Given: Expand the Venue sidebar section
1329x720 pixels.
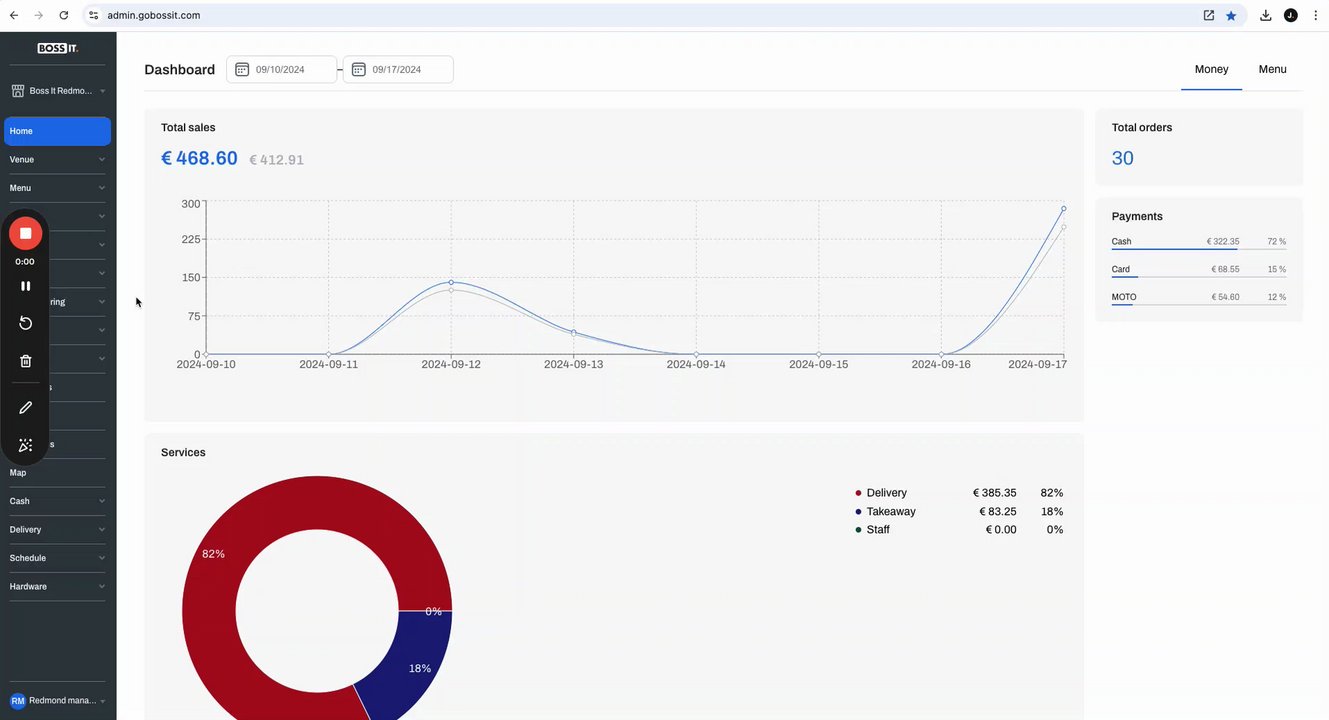Looking at the screenshot, I should (57, 159).
